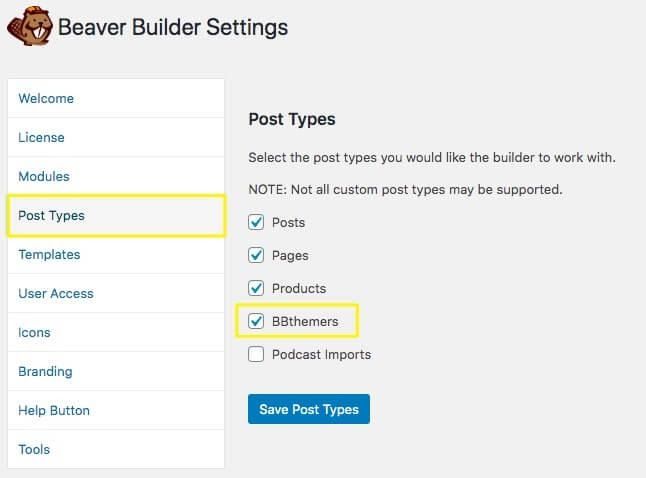Navigate to User Access settings
Screen dimensions: 646x478
tap(116, 293)
